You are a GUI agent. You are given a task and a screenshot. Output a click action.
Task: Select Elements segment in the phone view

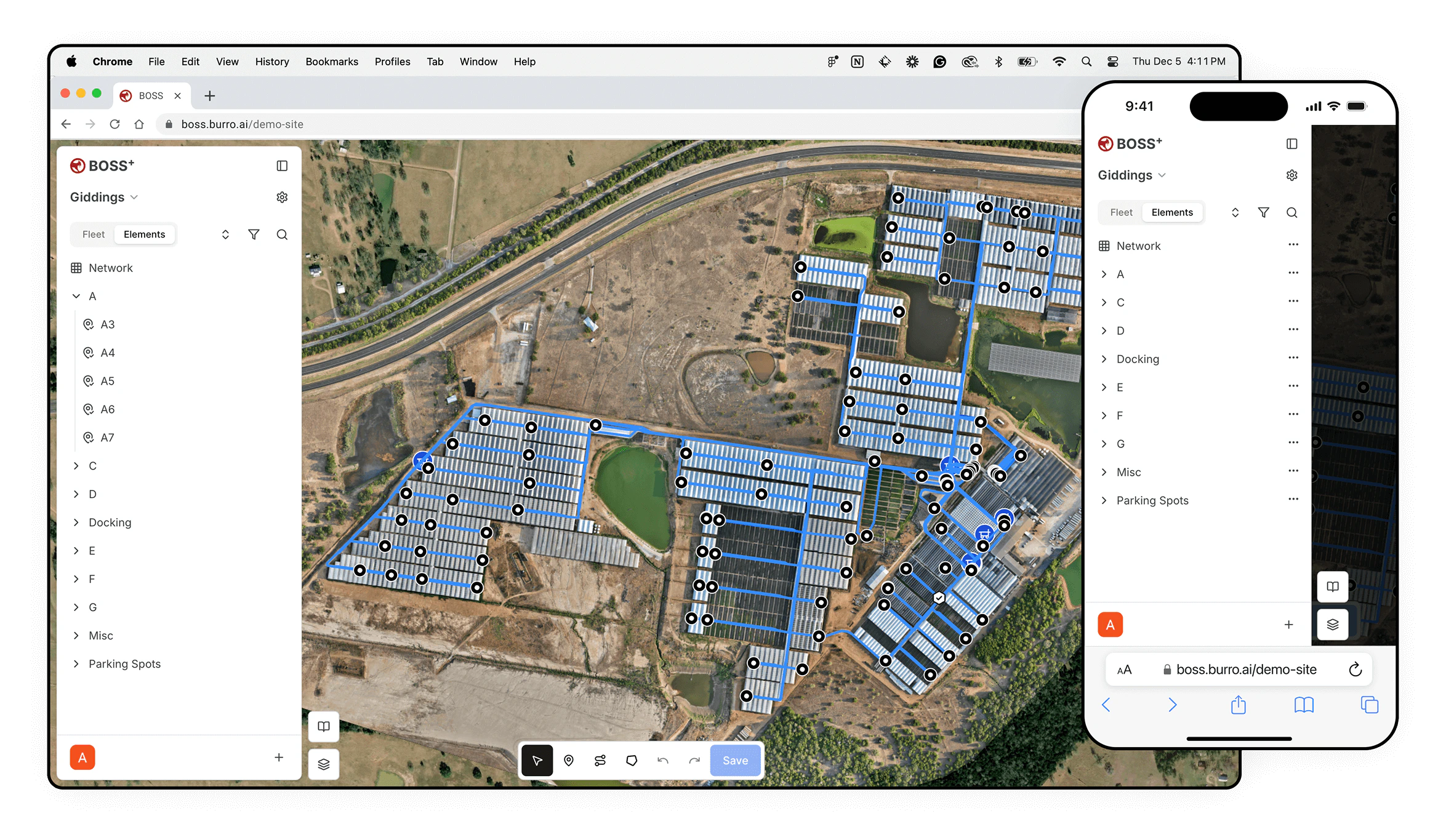(x=1171, y=212)
